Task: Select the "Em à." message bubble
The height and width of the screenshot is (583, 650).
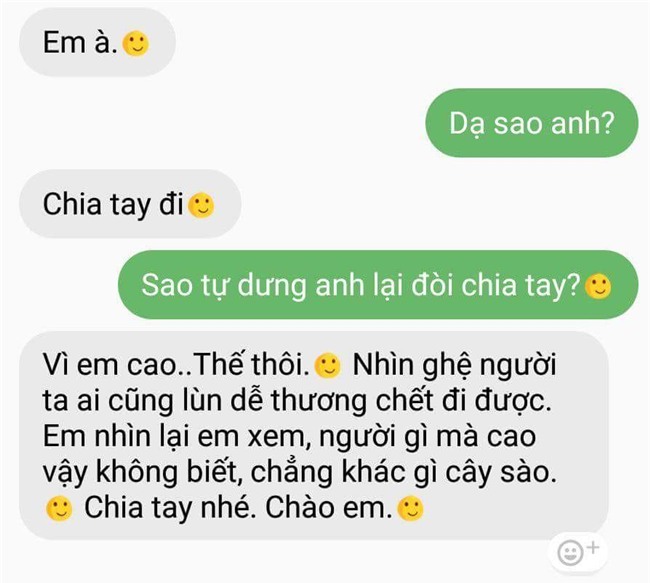Action: click(97, 42)
